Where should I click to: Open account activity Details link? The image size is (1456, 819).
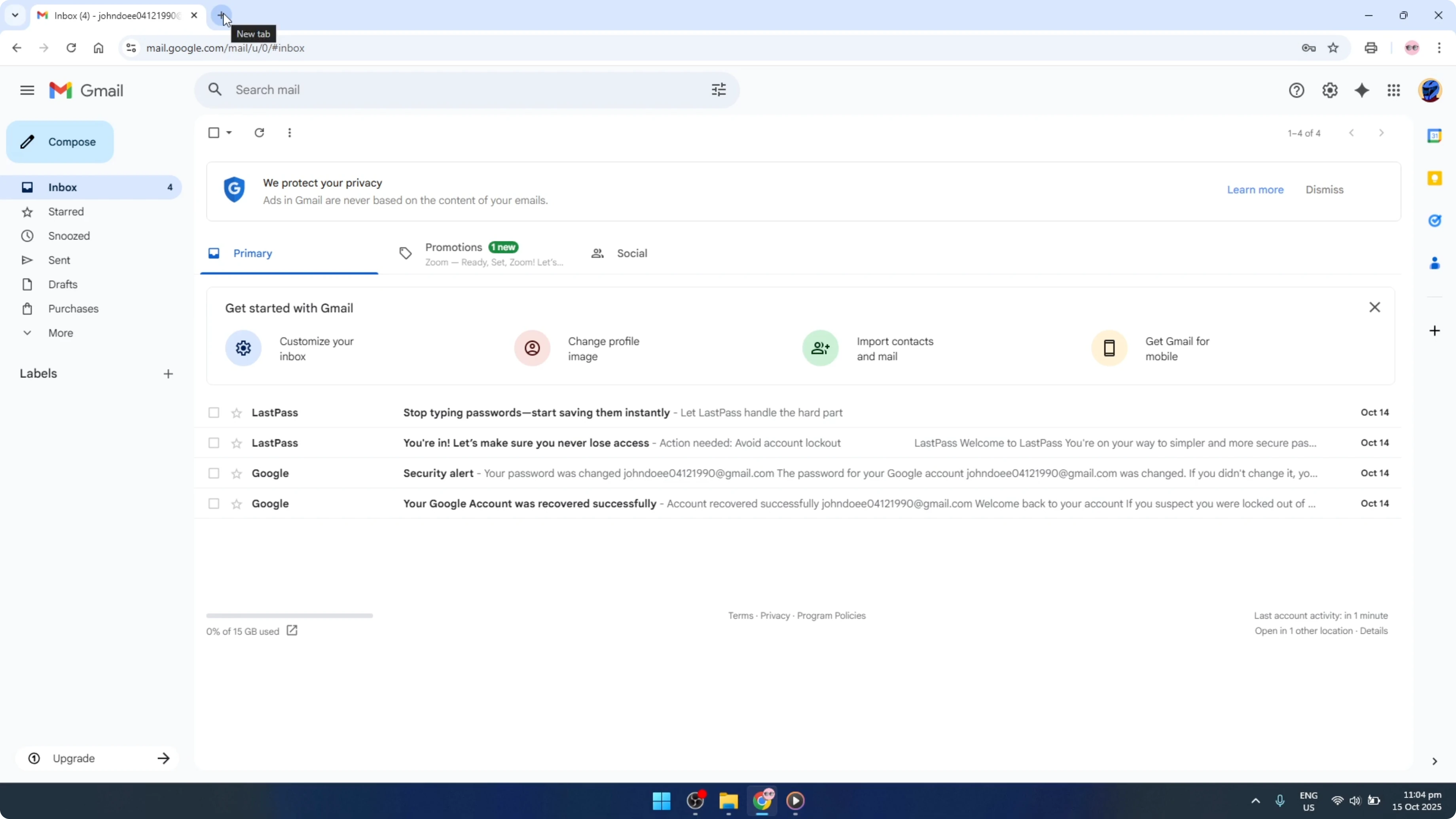[x=1373, y=631]
